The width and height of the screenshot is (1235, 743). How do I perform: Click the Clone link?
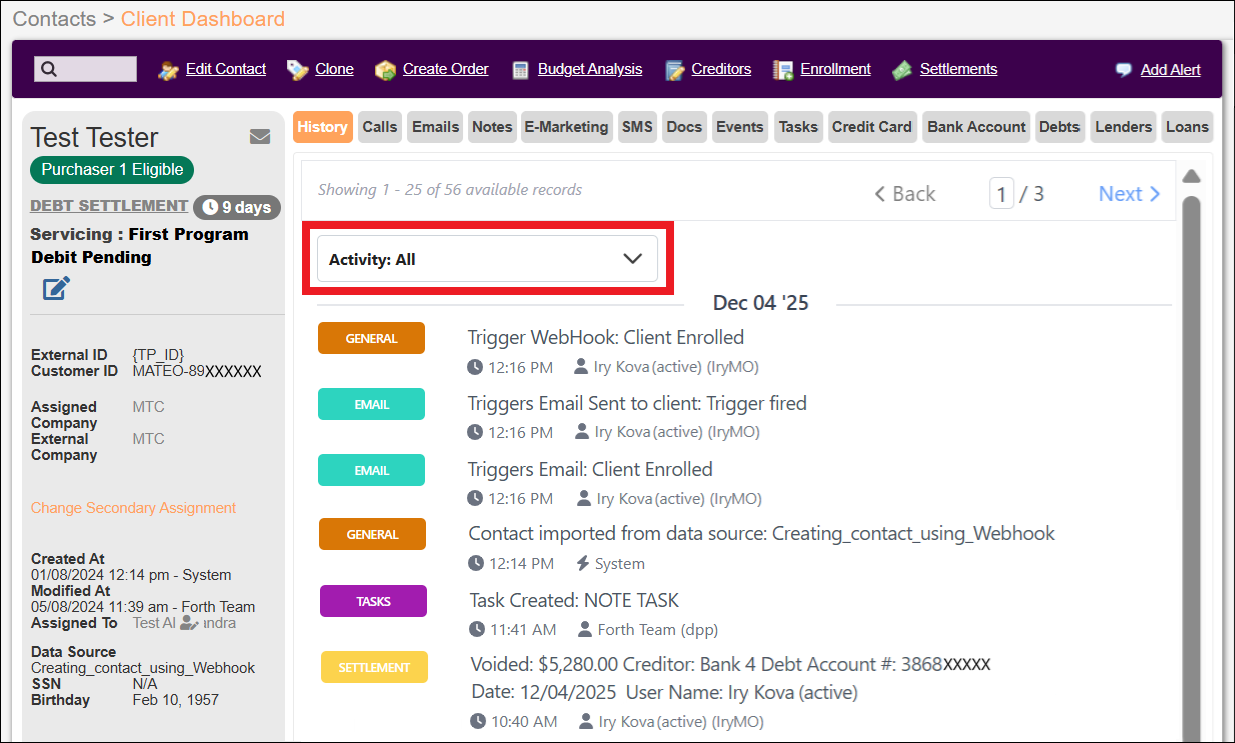pos(334,69)
